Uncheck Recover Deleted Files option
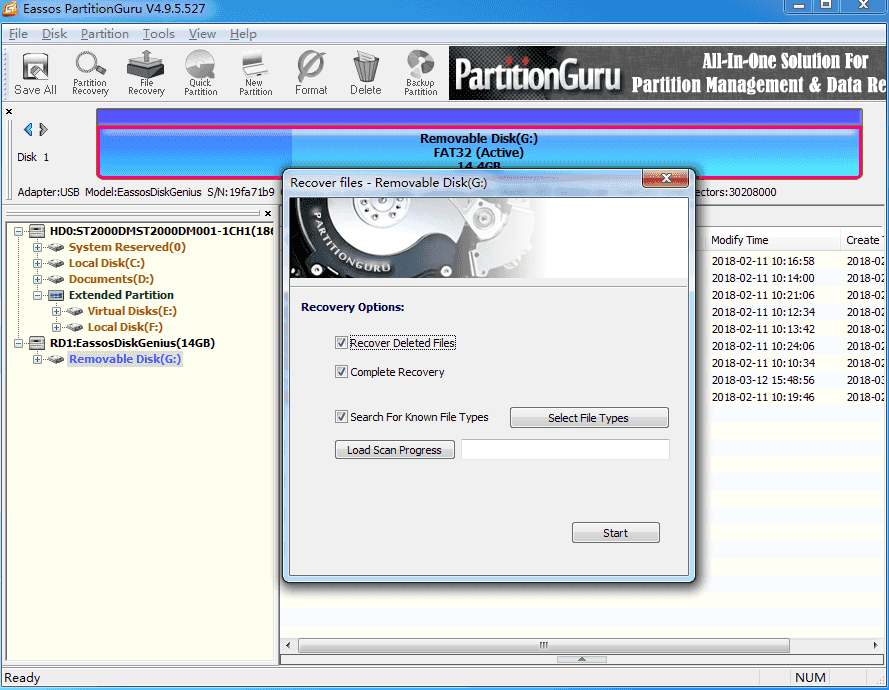Image resolution: width=889 pixels, height=690 pixels. tap(342, 343)
